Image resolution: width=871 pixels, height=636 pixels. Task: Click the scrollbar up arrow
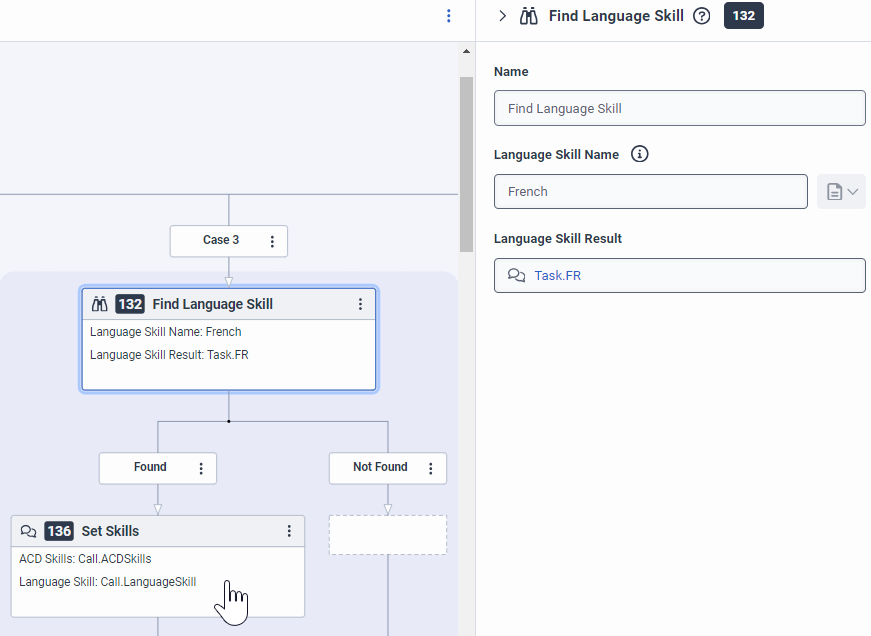coord(466,51)
